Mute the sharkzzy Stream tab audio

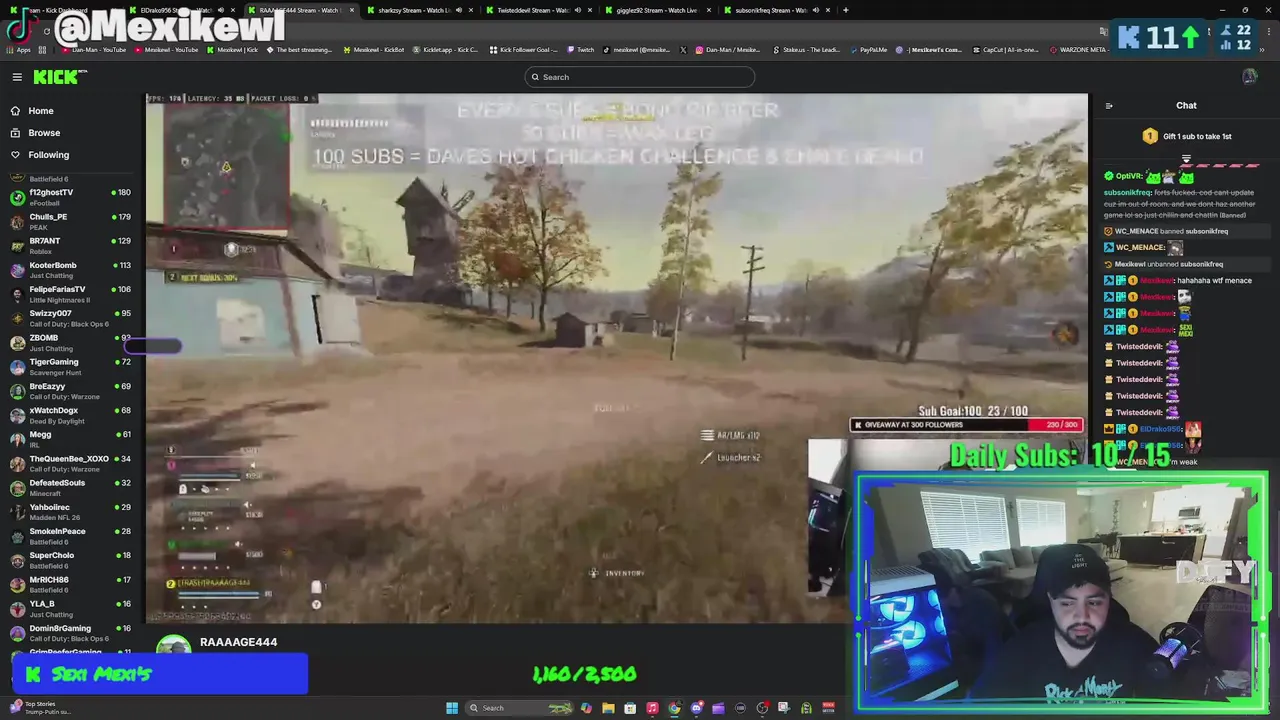click(x=458, y=10)
